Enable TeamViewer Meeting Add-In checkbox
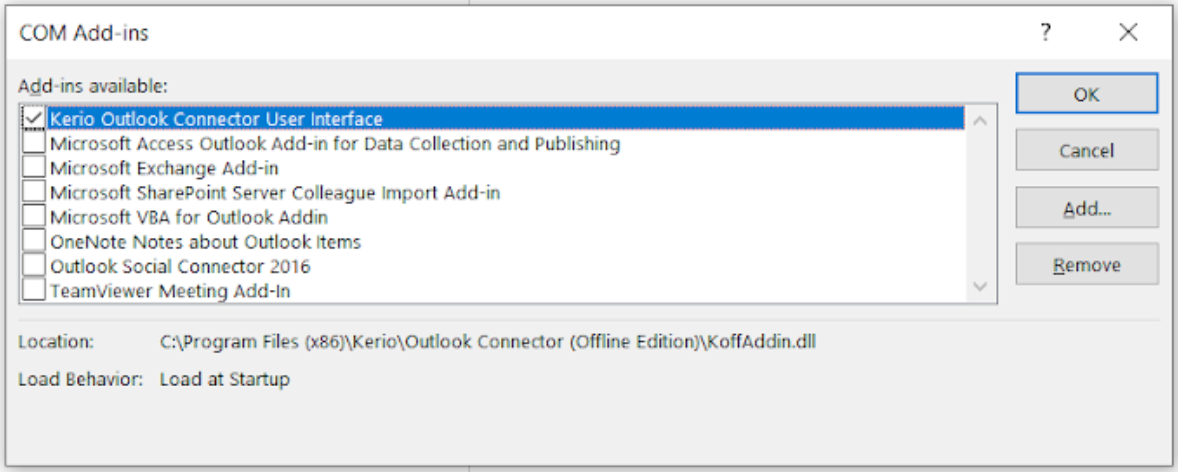Screen dimensions: 1178x472 [x=34, y=291]
